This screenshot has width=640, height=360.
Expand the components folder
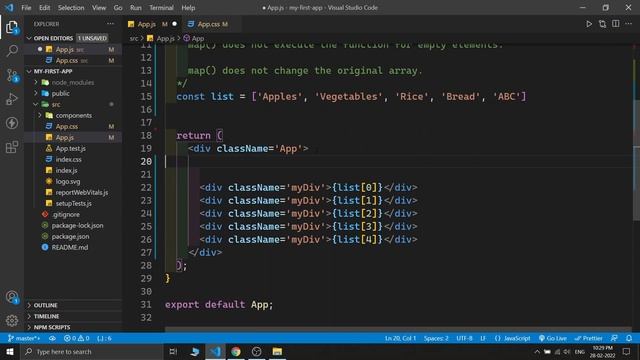pyautogui.click(x=73, y=116)
